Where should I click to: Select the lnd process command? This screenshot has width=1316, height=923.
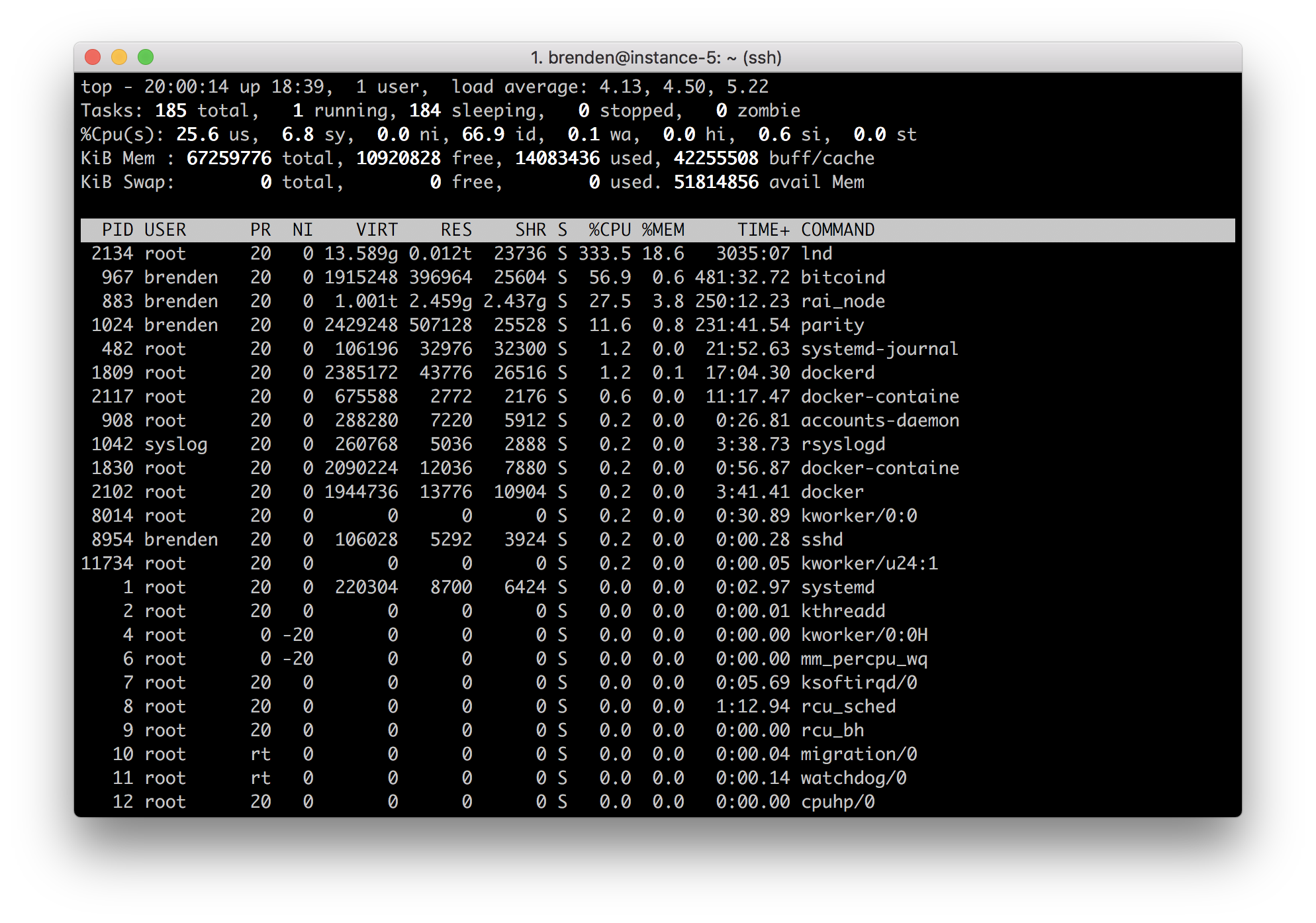tap(816, 254)
